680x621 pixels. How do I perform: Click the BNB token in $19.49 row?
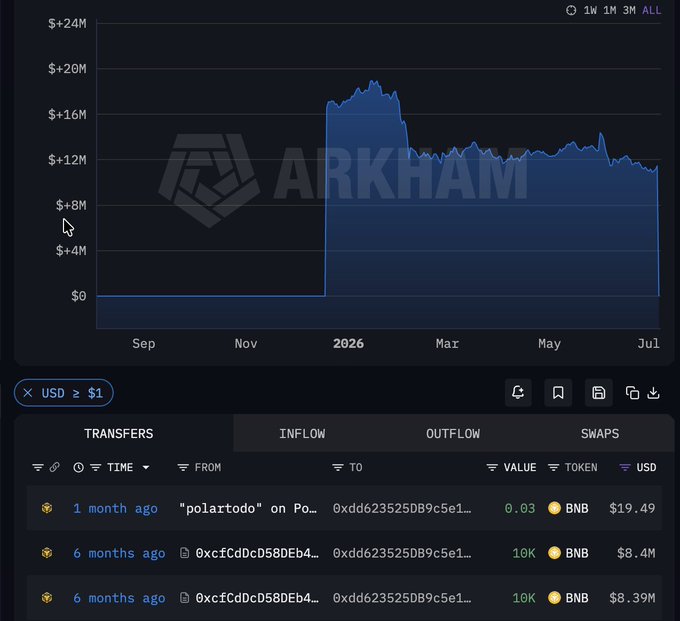tap(568, 508)
